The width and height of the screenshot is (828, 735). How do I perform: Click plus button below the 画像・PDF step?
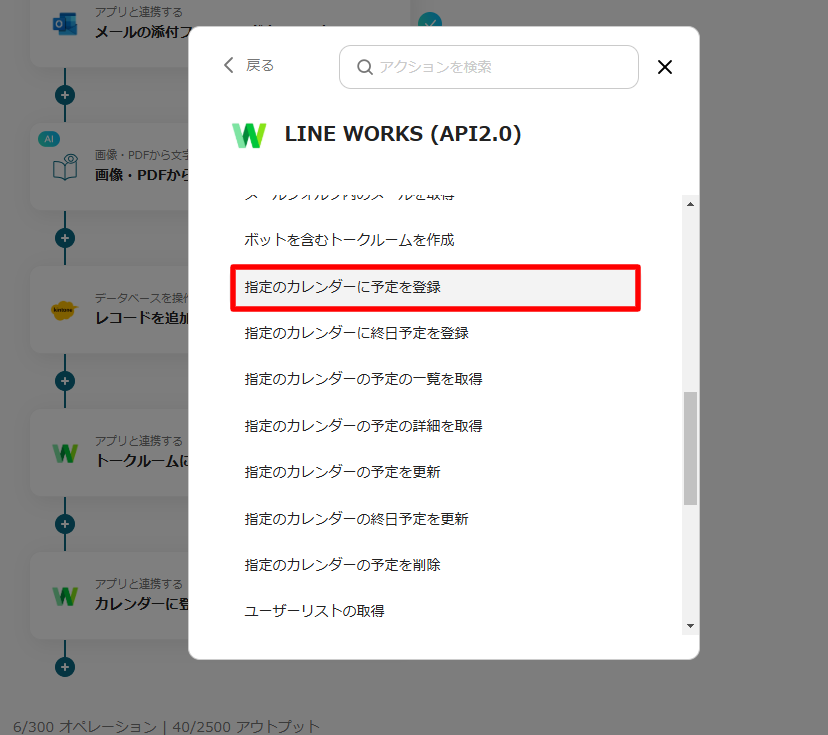point(65,238)
